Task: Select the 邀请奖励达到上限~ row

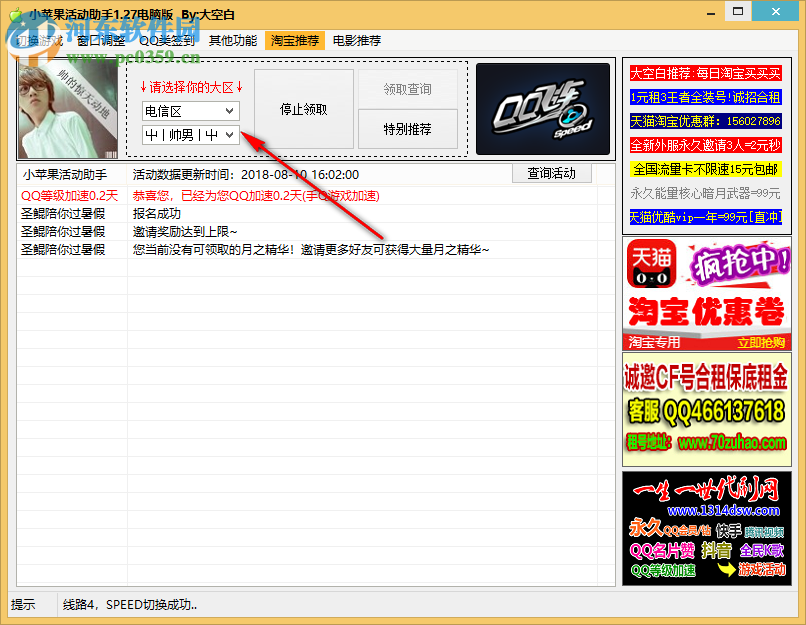Action: [x=316, y=232]
